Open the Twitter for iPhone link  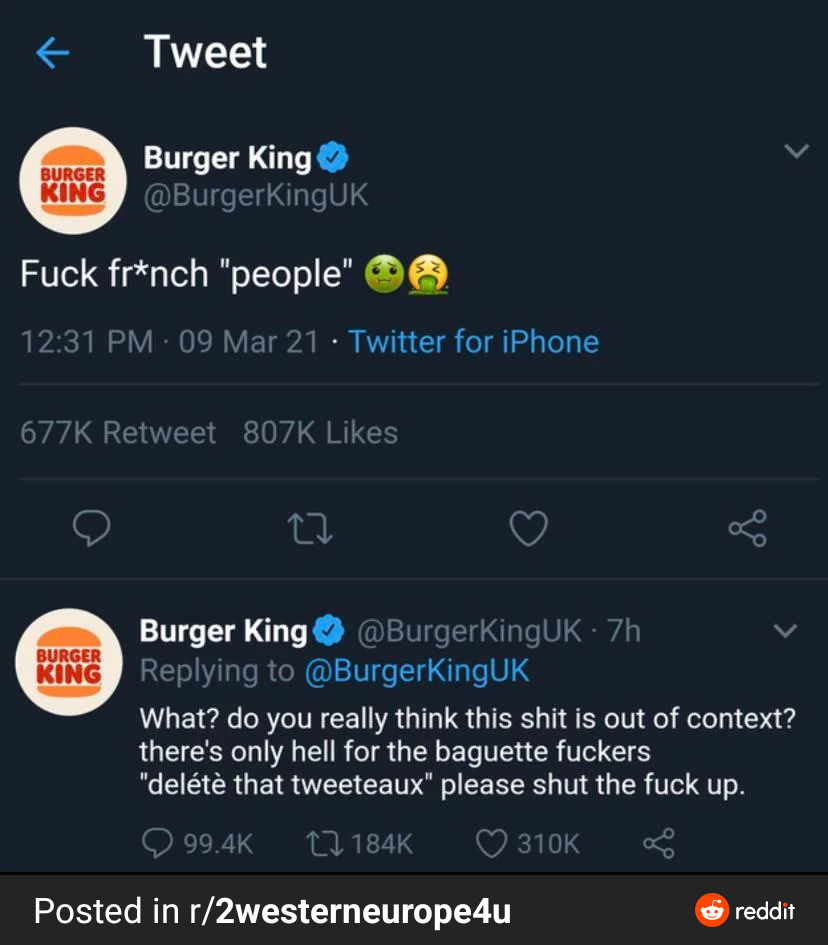[473, 342]
